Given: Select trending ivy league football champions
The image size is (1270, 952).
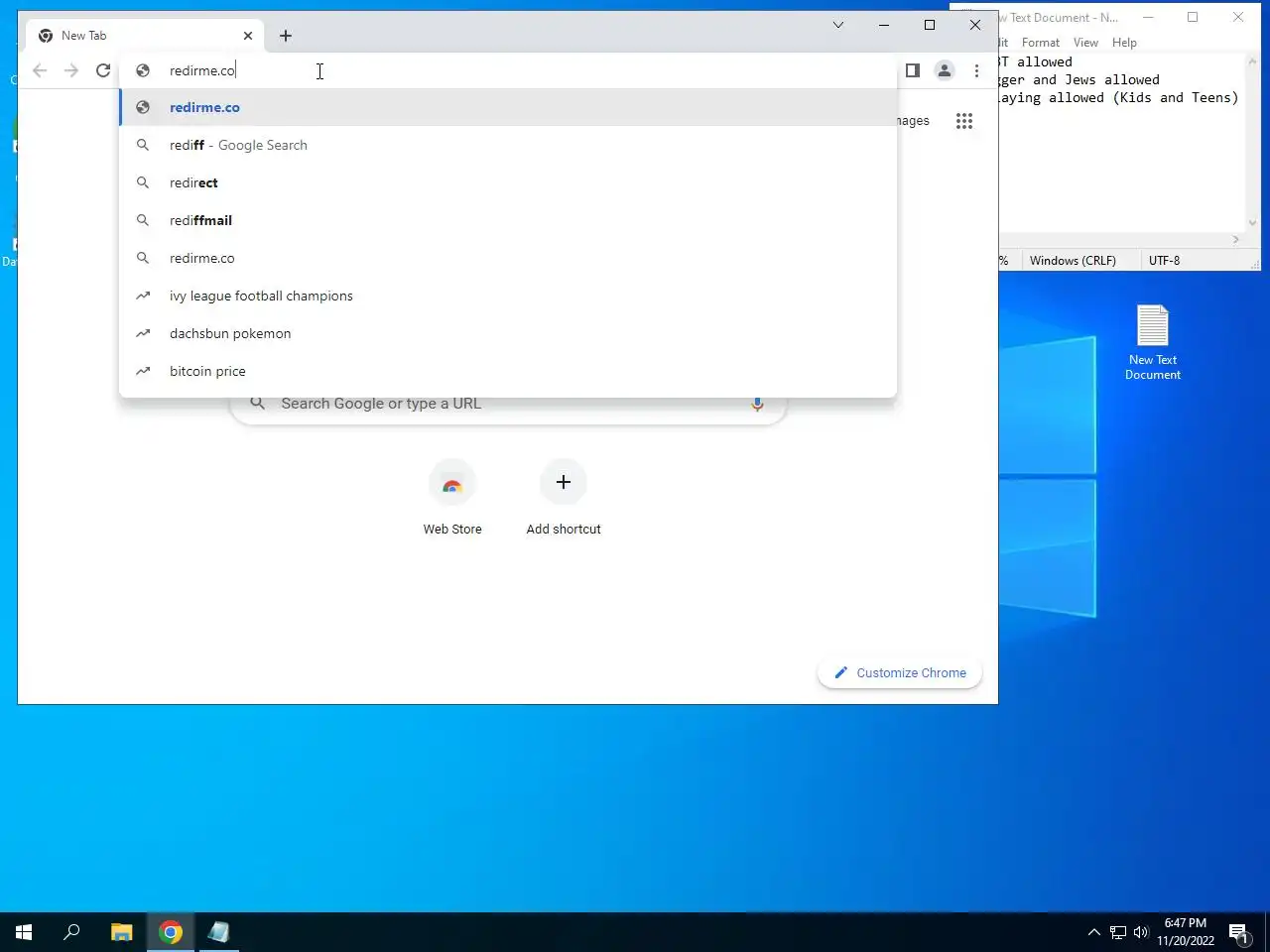Looking at the screenshot, I should point(508,296).
